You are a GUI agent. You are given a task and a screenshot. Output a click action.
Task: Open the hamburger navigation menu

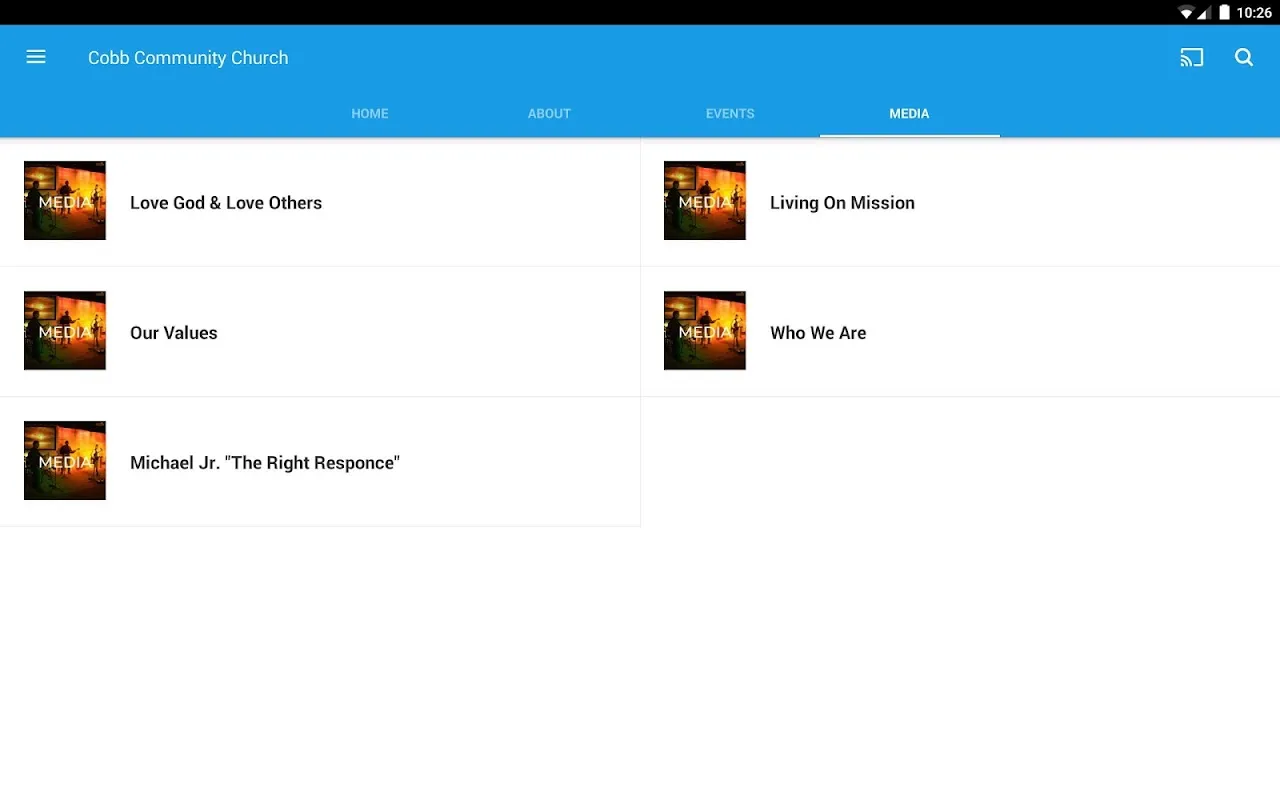point(36,57)
